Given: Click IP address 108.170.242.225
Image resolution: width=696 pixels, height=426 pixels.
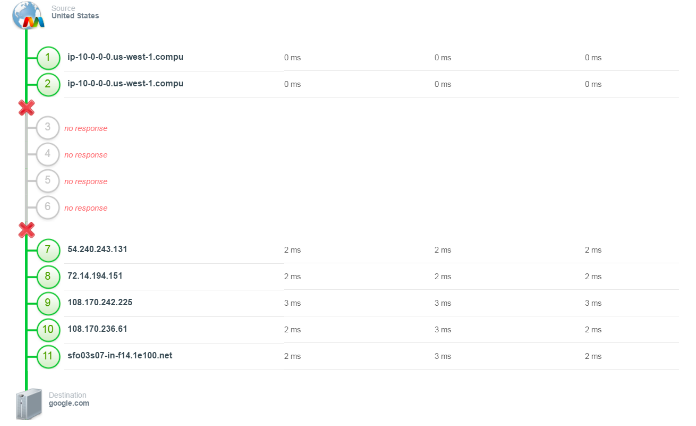Looking at the screenshot, I should (x=100, y=302).
